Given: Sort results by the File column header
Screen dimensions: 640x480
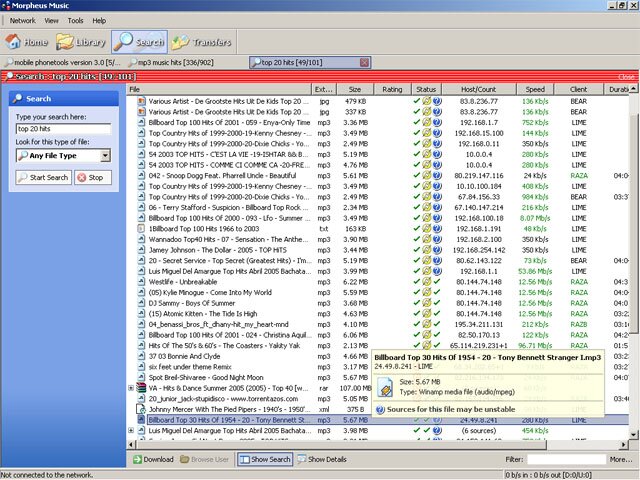Looking at the screenshot, I should 219,89.
